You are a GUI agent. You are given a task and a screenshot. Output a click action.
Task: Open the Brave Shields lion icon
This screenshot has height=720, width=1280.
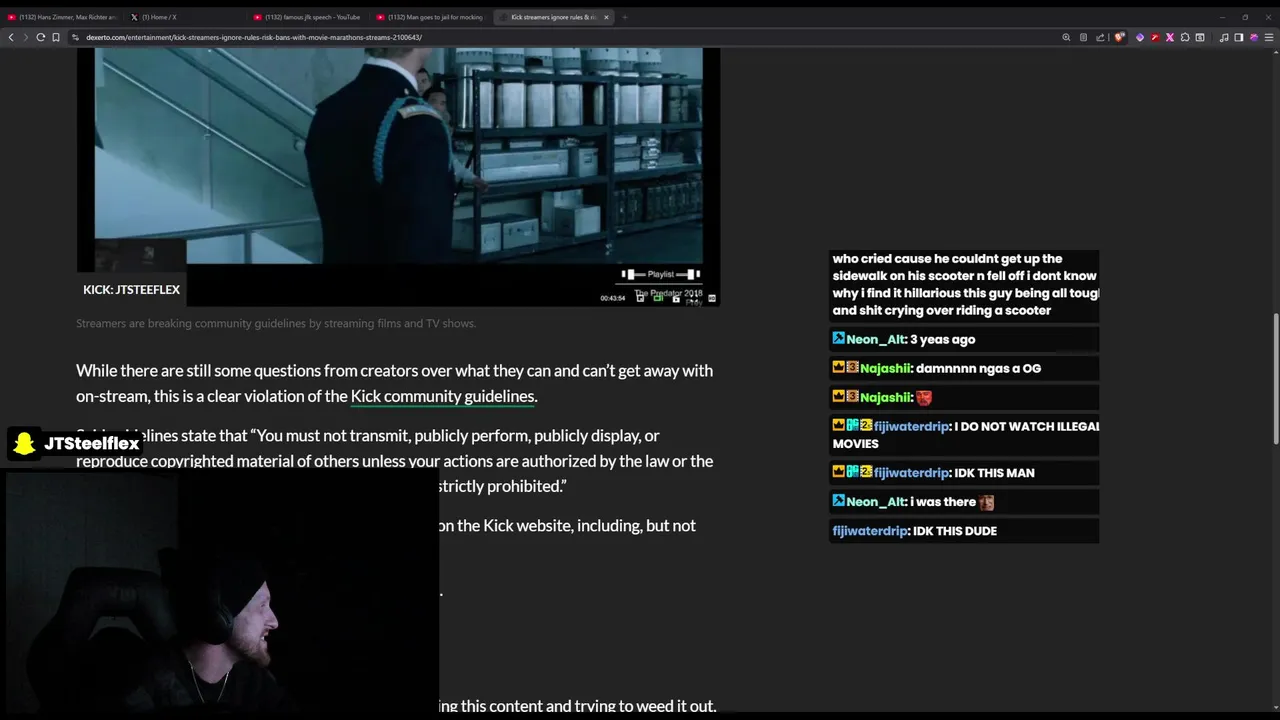(1119, 37)
